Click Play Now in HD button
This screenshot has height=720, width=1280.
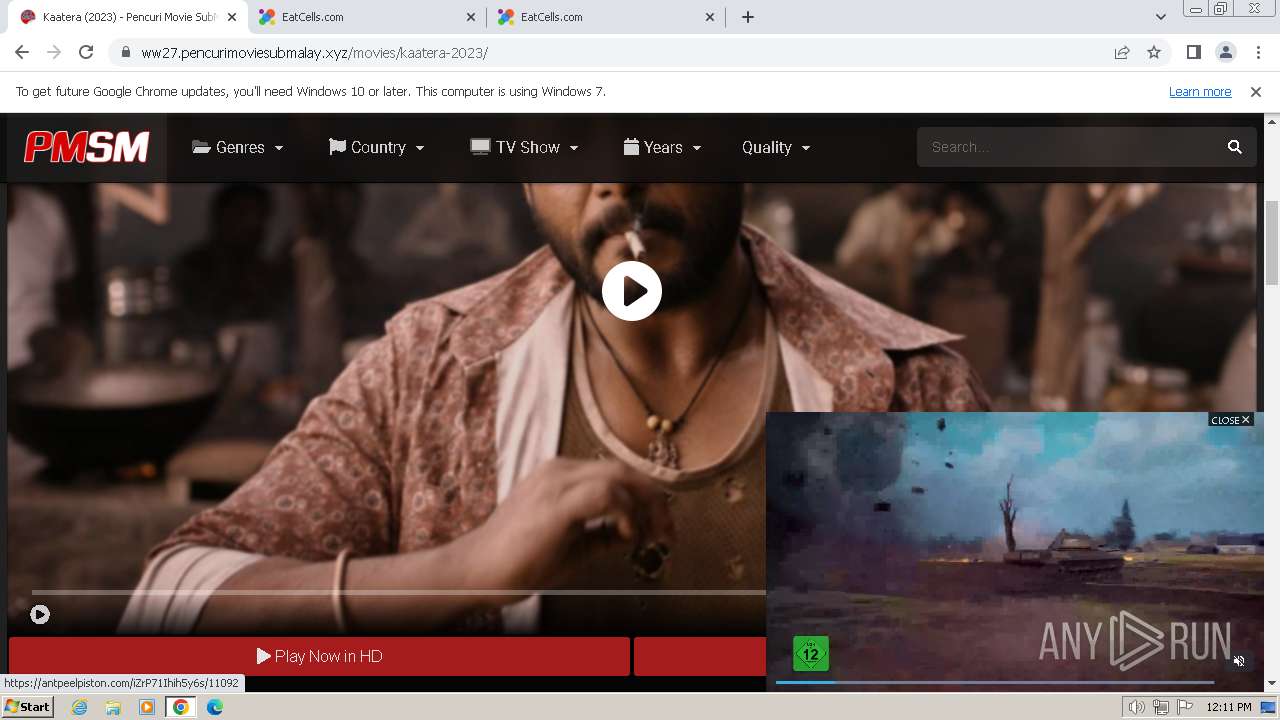(x=320, y=656)
